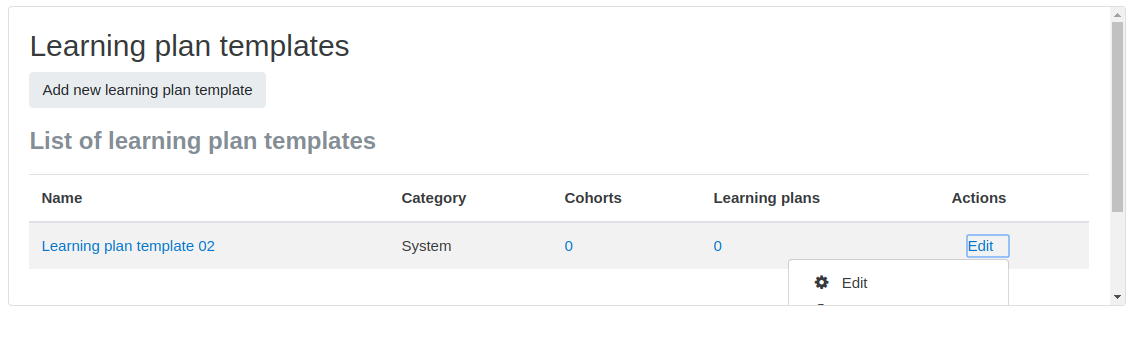1134x363 pixels.
Task: Click the scrollbar up arrow
Action: 1117,14
